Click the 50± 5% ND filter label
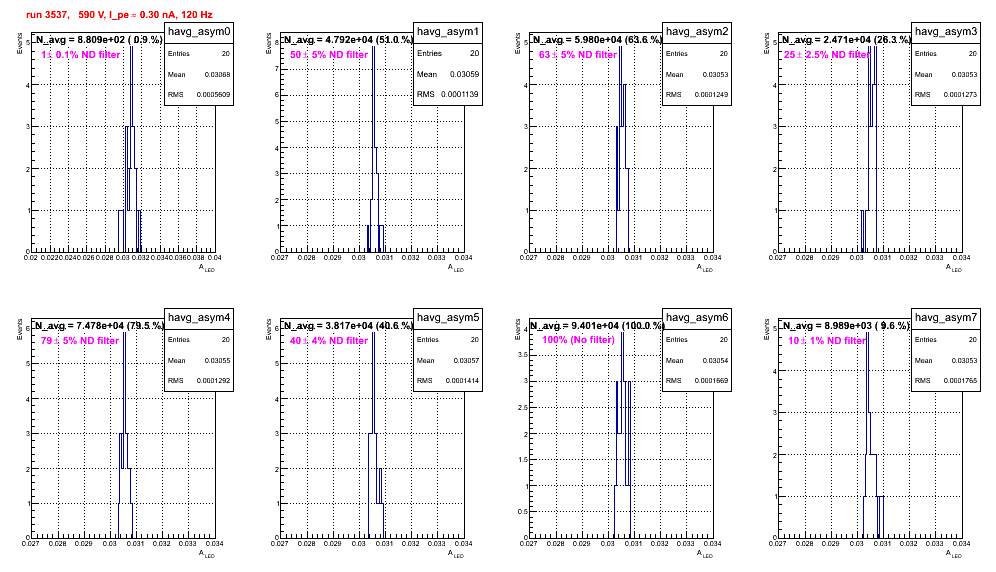The width and height of the screenshot is (996, 572). point(329,55)
